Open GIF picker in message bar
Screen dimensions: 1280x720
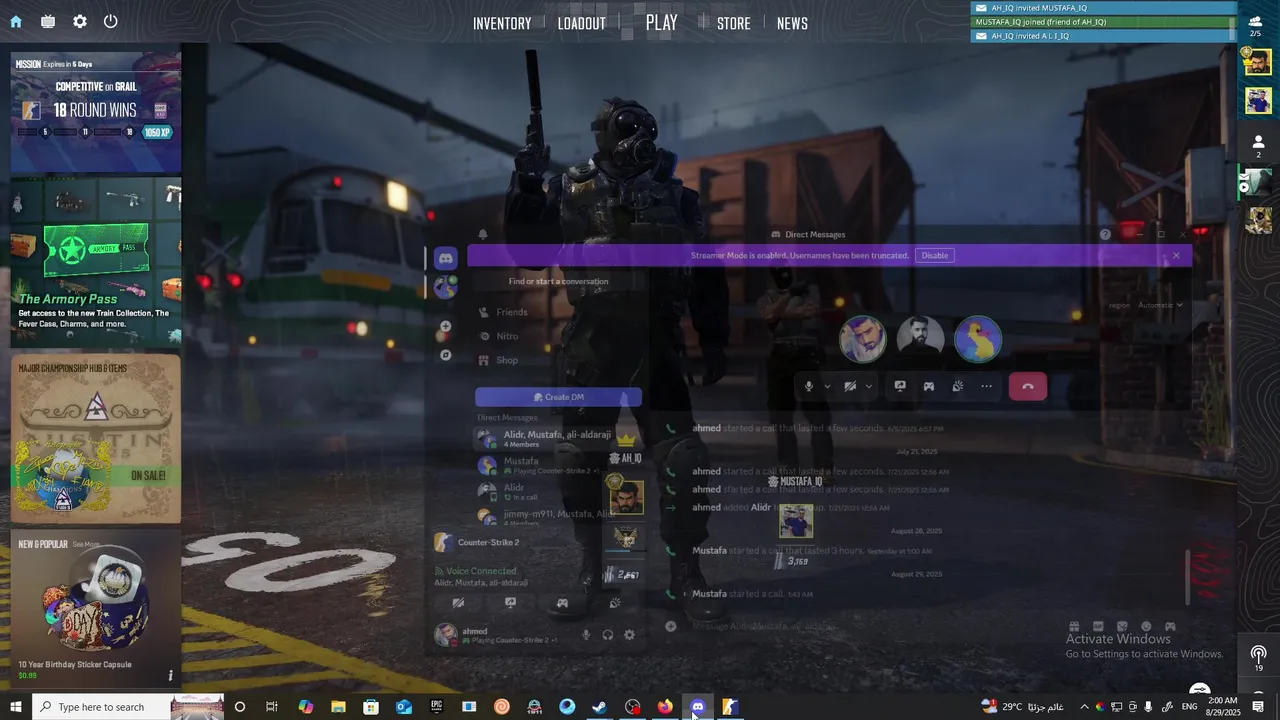click(1098, 626)
